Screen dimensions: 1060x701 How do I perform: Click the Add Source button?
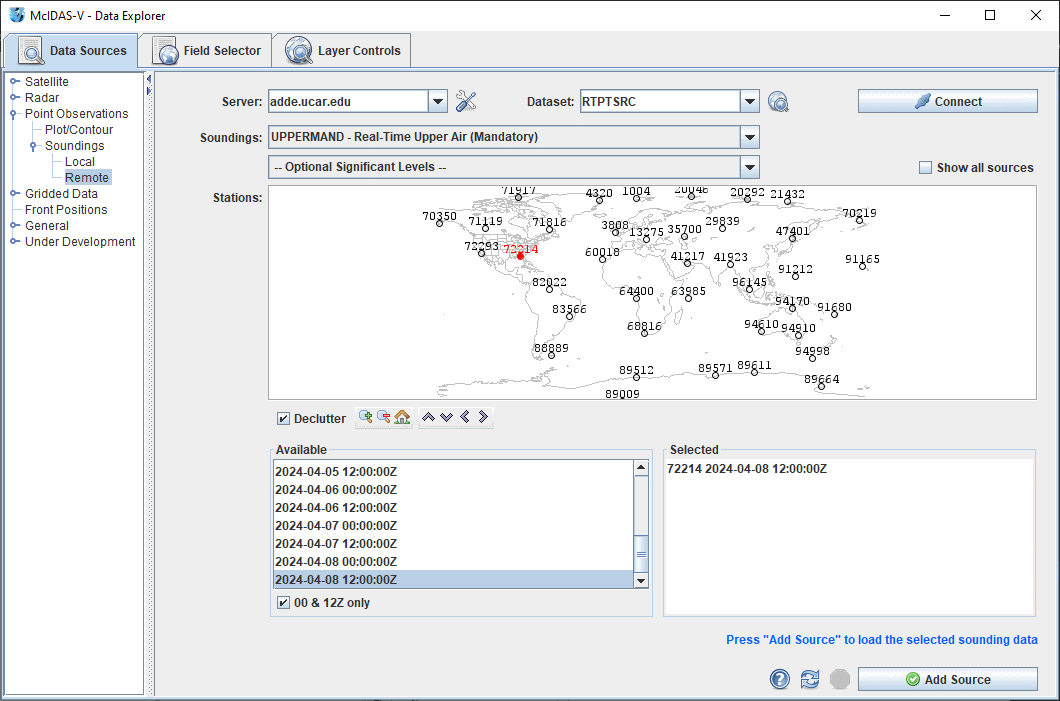947,679
